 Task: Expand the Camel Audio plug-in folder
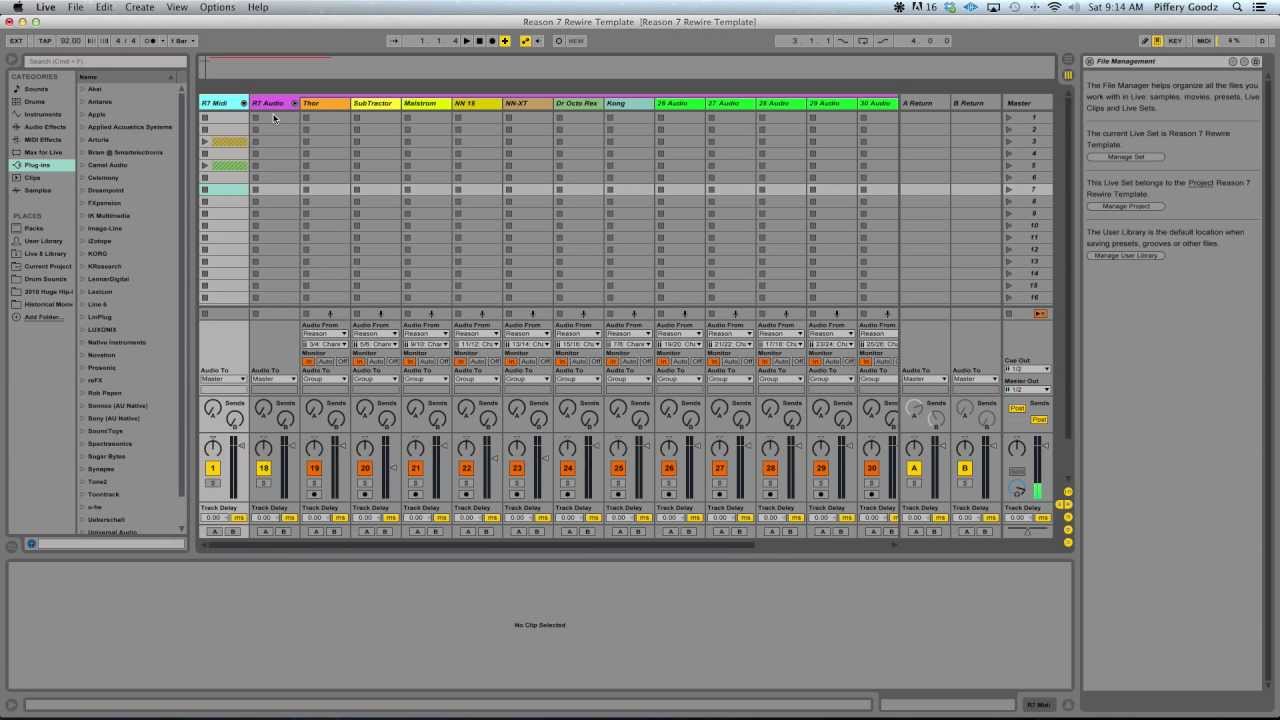83,165
